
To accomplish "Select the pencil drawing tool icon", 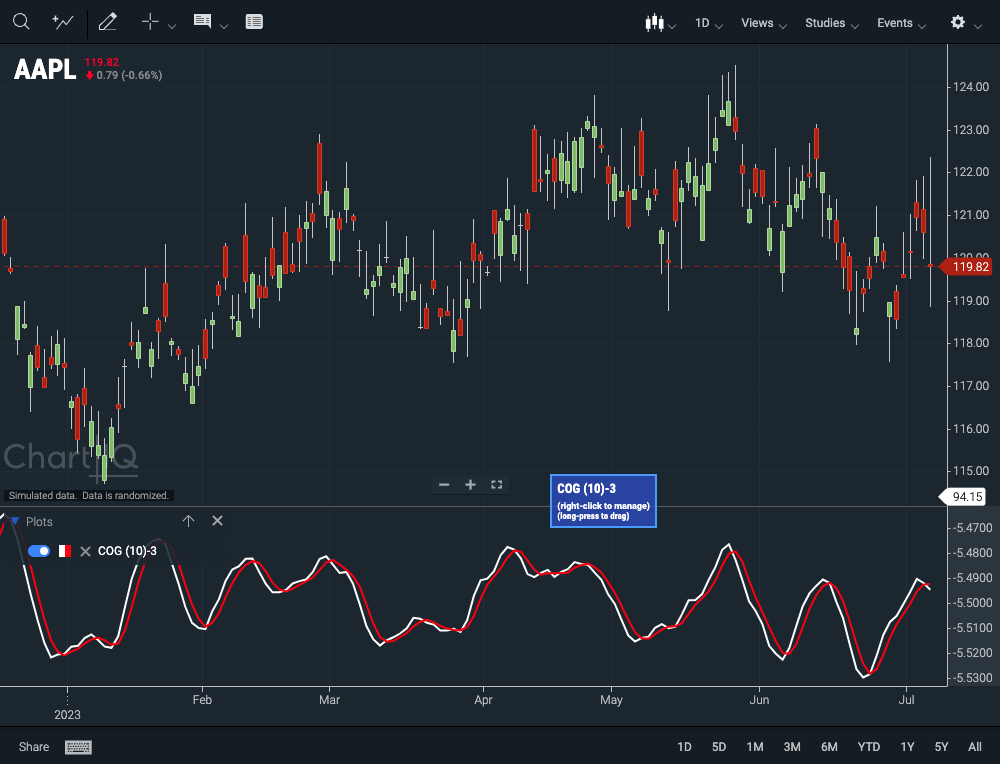I will [x=108, y=22].
